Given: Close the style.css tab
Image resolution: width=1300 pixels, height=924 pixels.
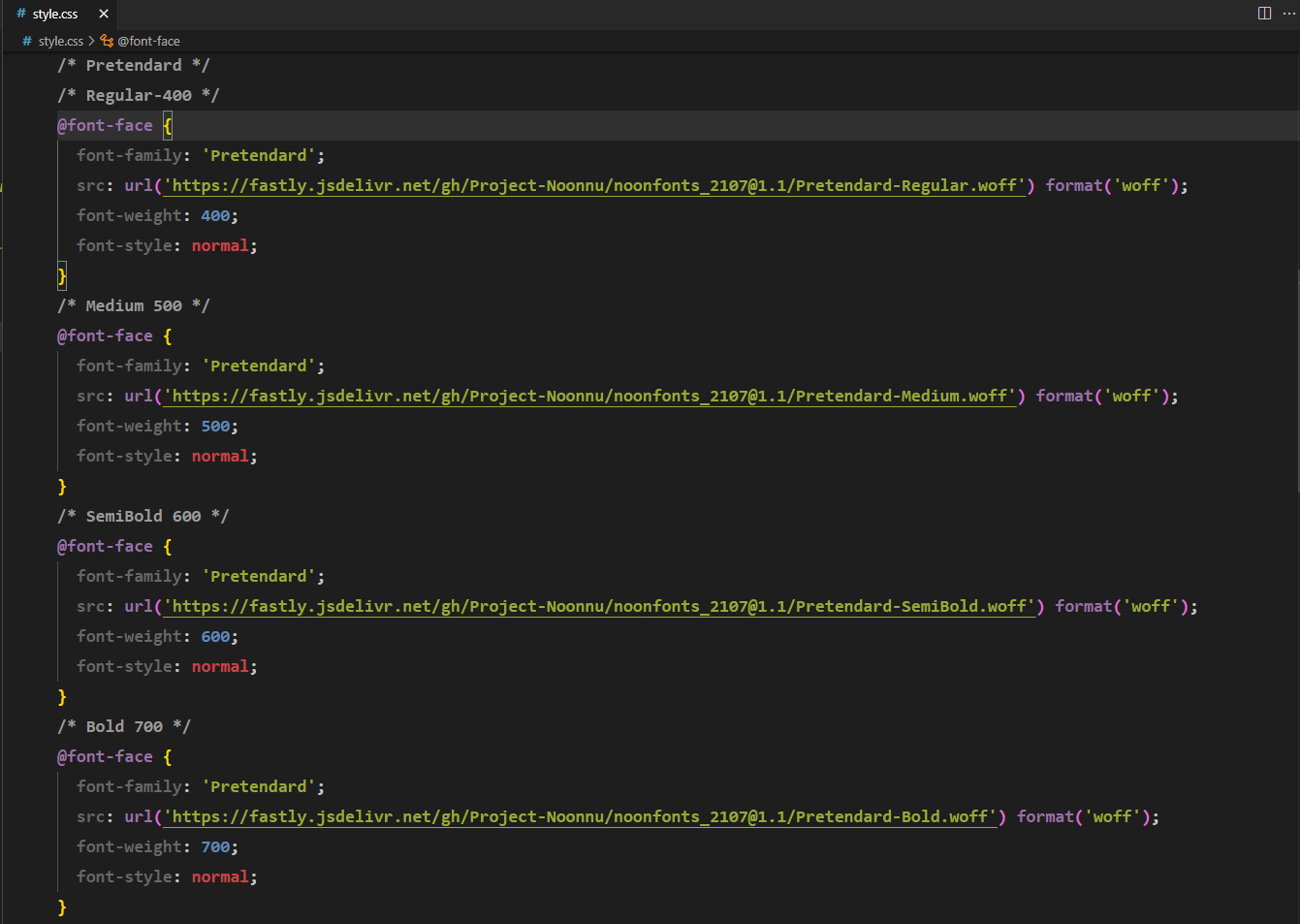Looking at the screenshot, I should tap(104, 14).
